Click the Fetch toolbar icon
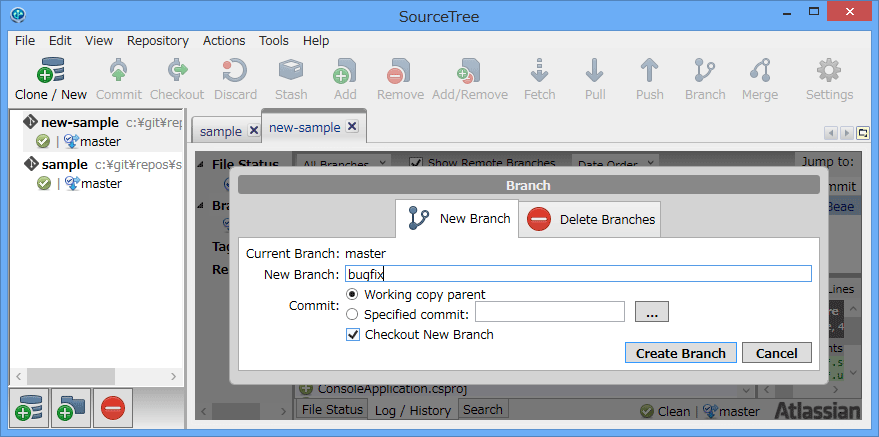Viewport: 879px width, 437px height. [539, 71]
